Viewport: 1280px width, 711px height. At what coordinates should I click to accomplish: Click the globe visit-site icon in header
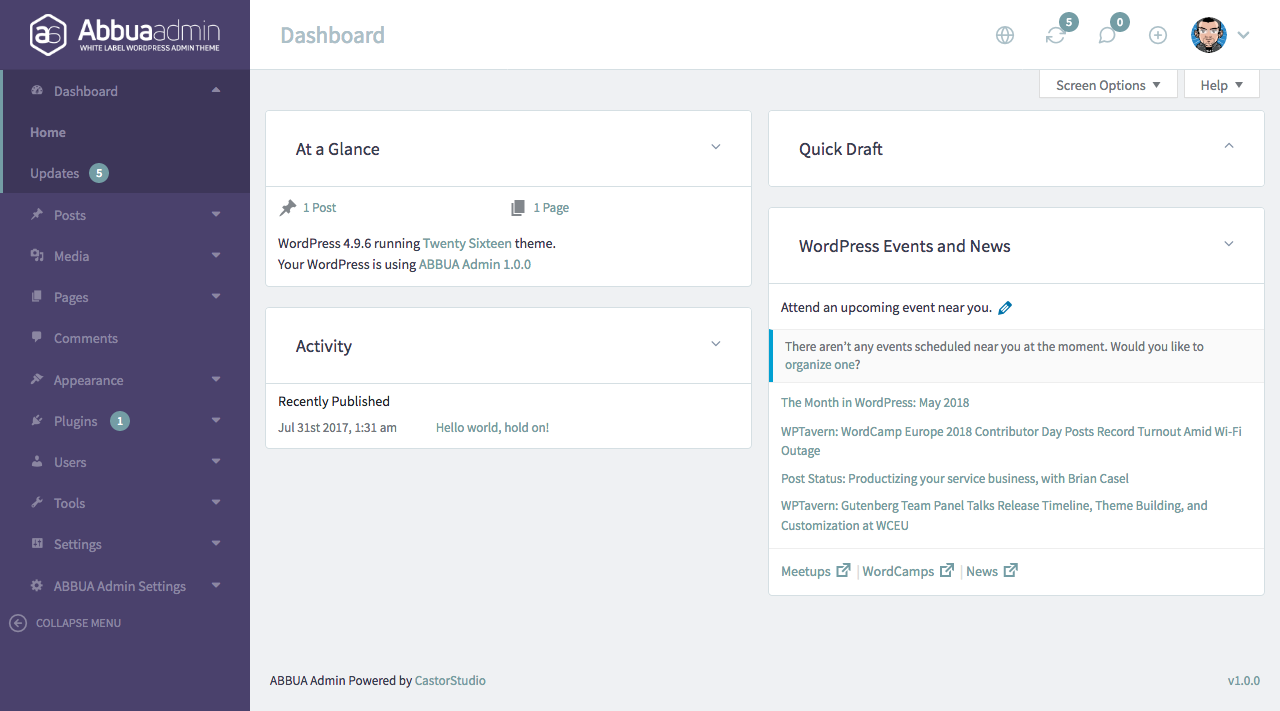tap(1005, 35)
